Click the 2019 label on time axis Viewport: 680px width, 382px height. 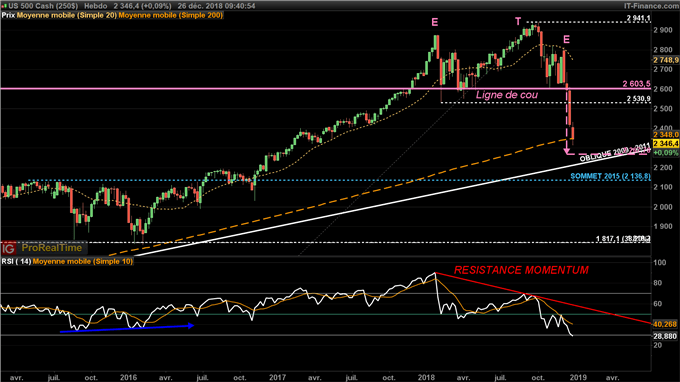[578, 377]
